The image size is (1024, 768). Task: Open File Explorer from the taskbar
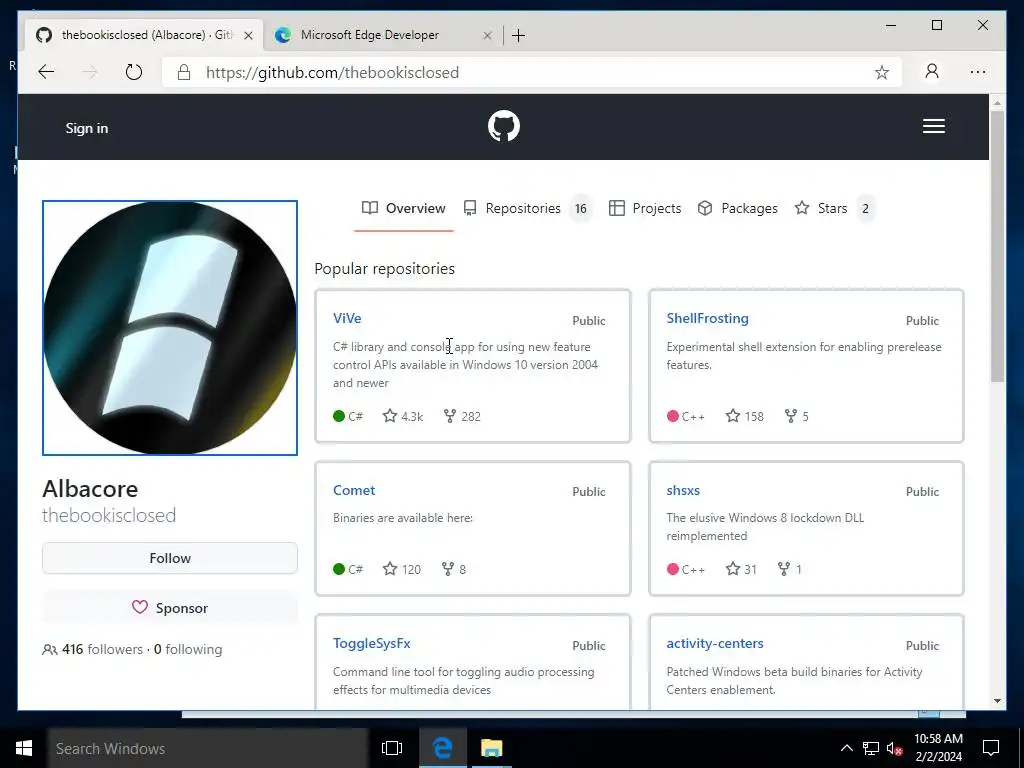point(491,748)
